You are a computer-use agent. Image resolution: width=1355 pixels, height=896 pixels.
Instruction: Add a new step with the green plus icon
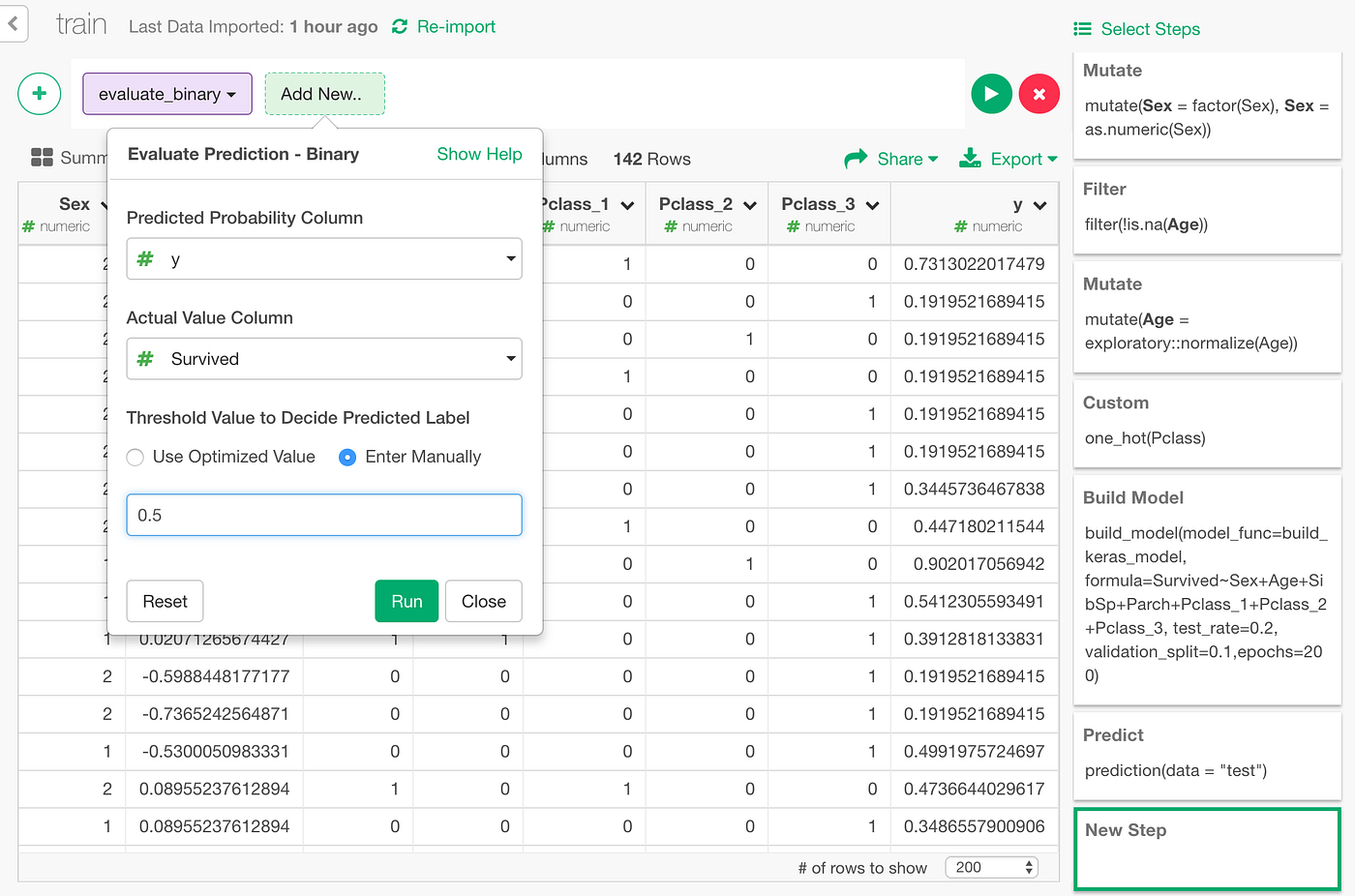[39, 94]
